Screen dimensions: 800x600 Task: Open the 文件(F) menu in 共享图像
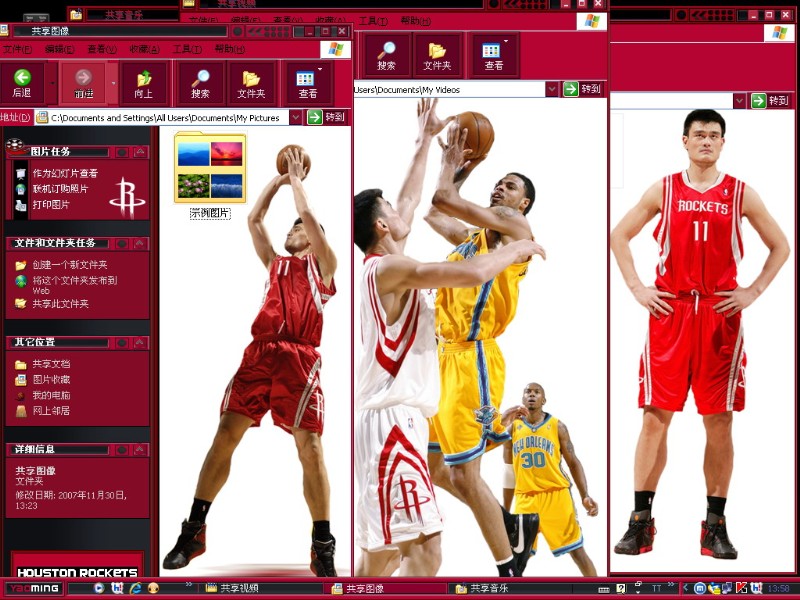(x=17, y=49)
